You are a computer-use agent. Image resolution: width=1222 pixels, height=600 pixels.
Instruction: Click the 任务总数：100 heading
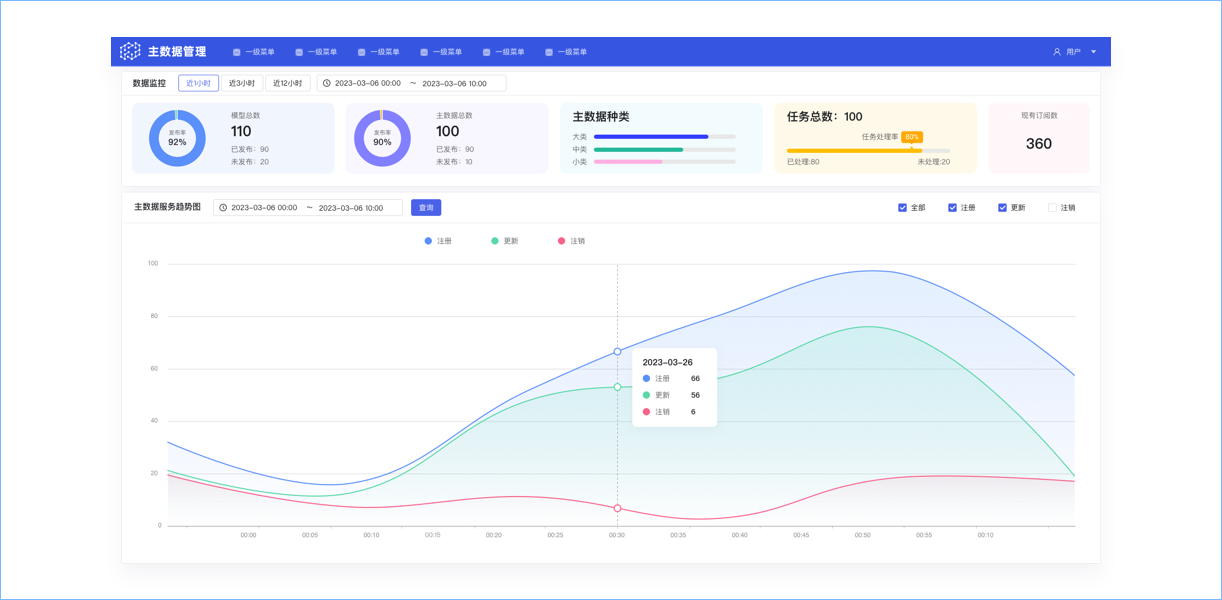pos(825,117)
